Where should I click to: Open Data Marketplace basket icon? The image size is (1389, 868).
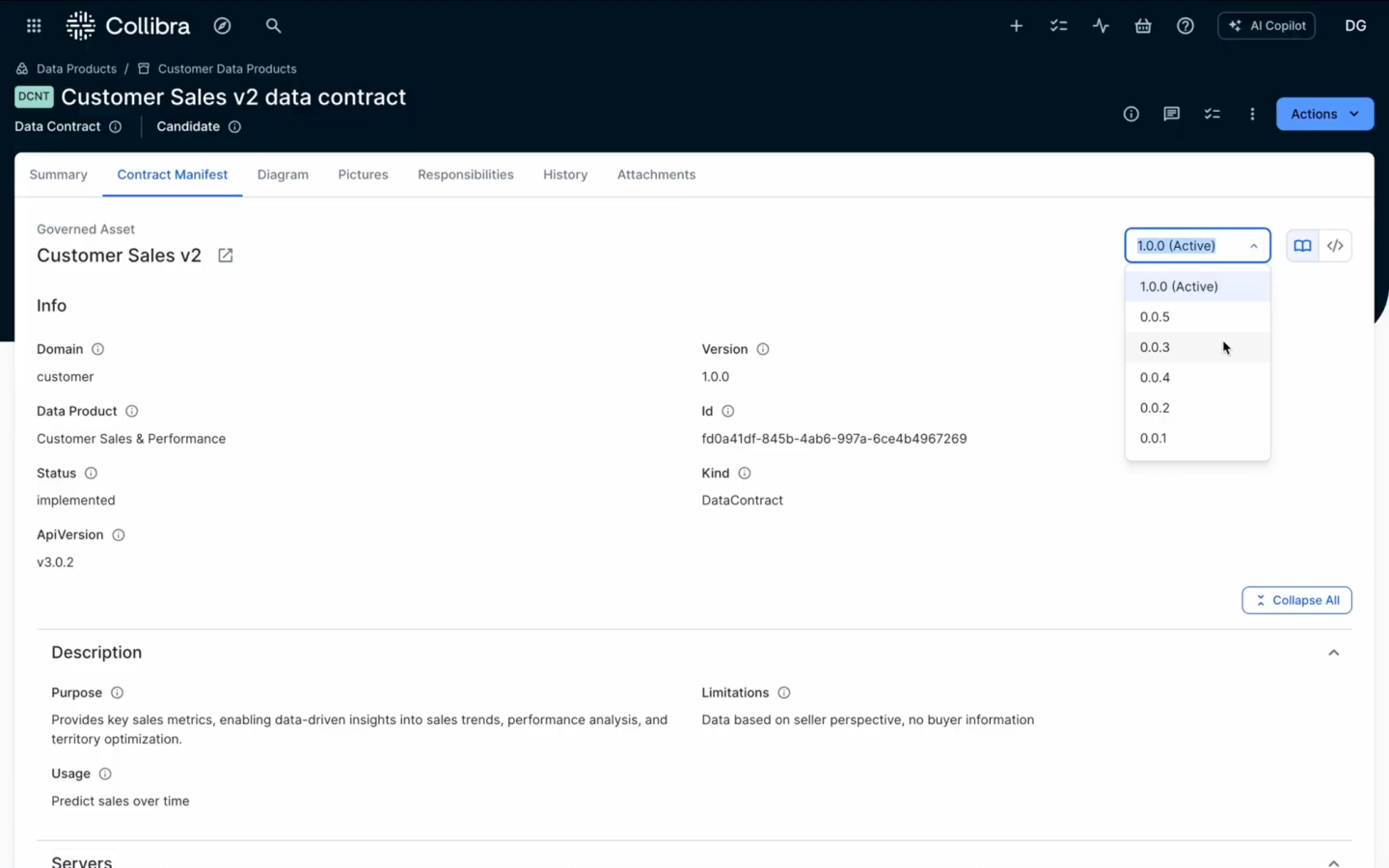click(1143, 25)
